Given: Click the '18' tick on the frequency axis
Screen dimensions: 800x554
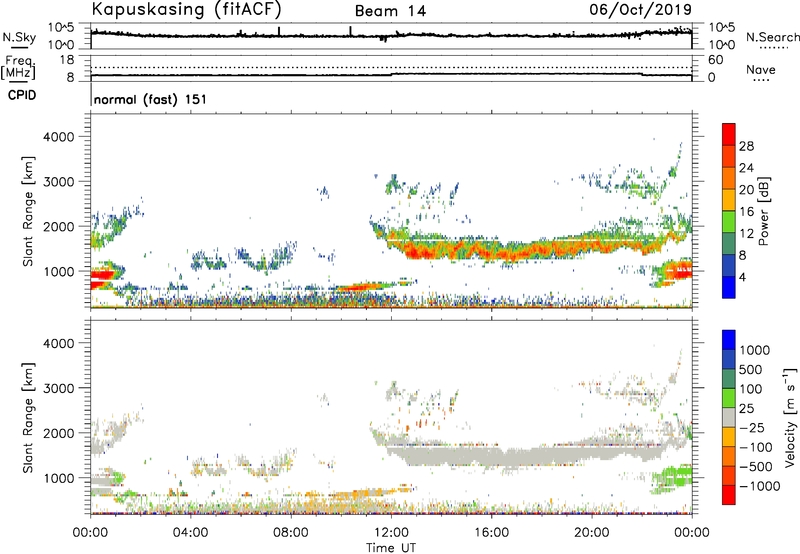Looking at the screenshot, I should [67, 60].
